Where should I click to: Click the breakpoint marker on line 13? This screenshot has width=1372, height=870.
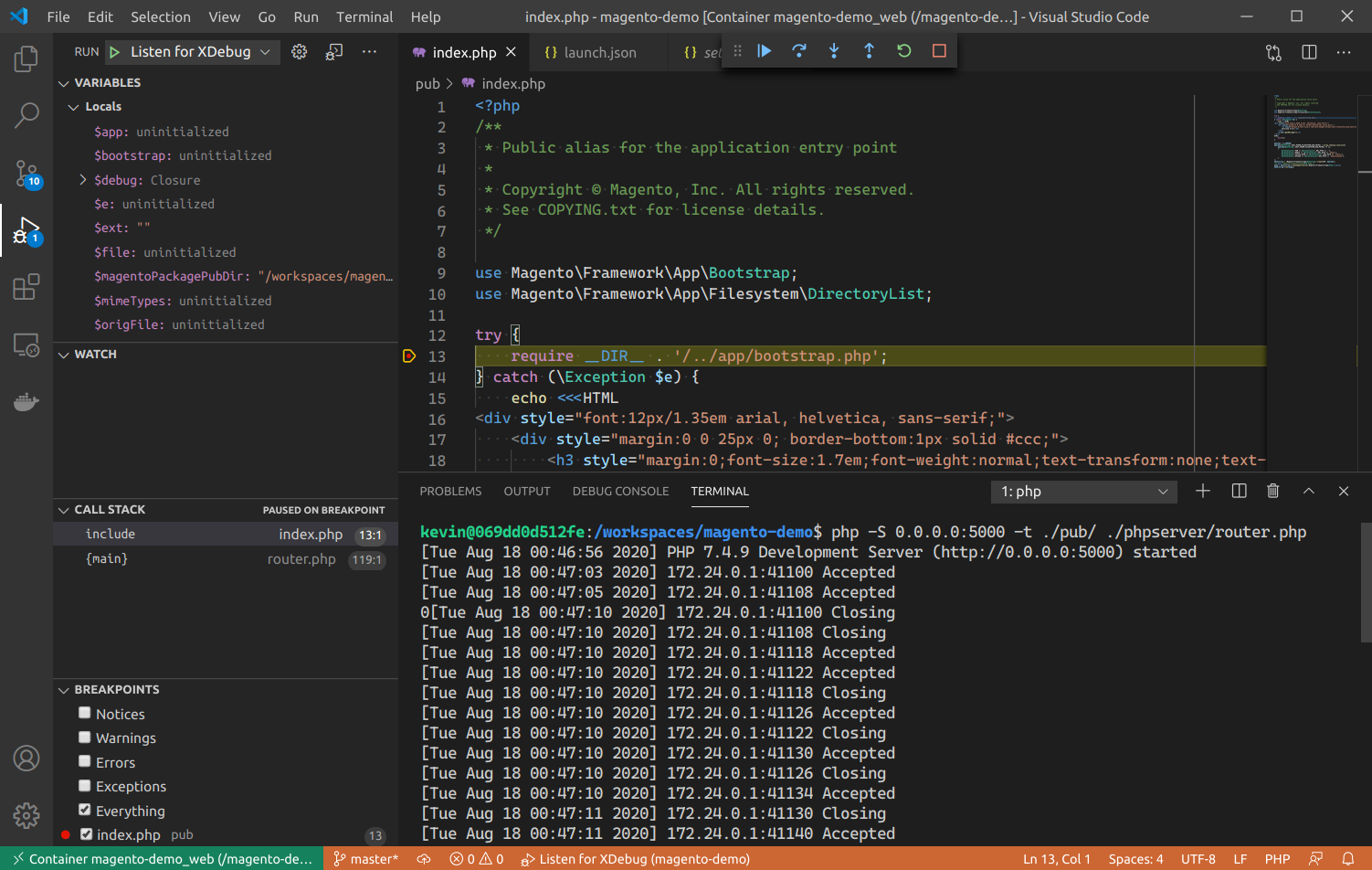coord(409,356)
